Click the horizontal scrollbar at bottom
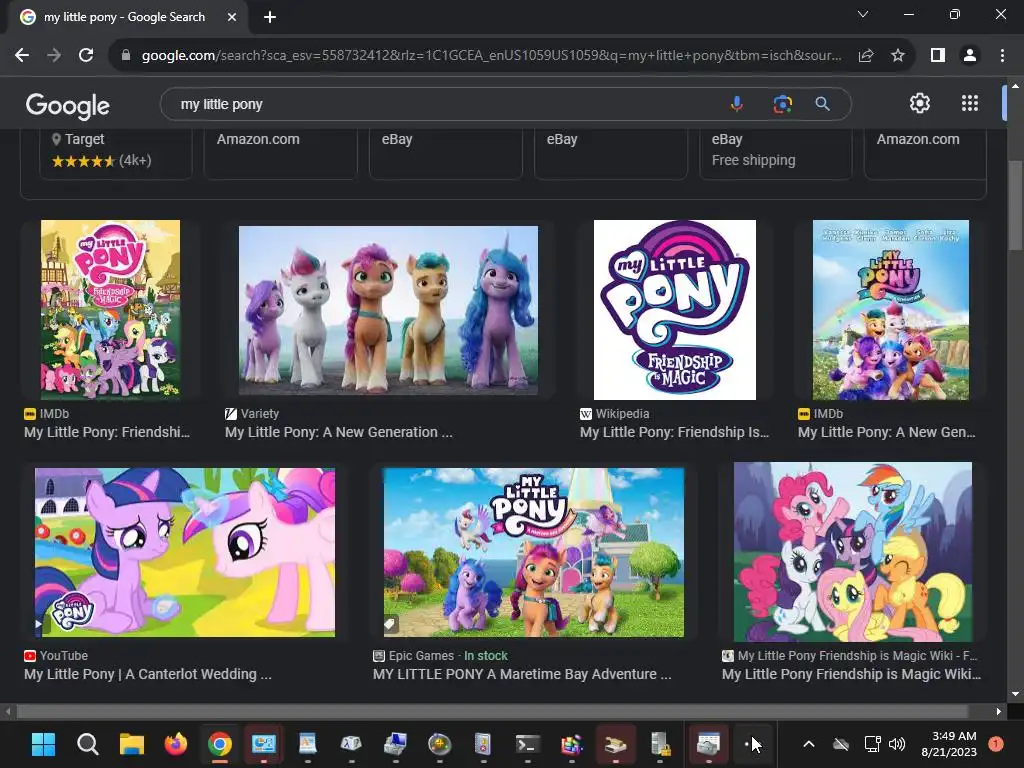This screenshot has width=1024, height=768. tap(493, 711)
